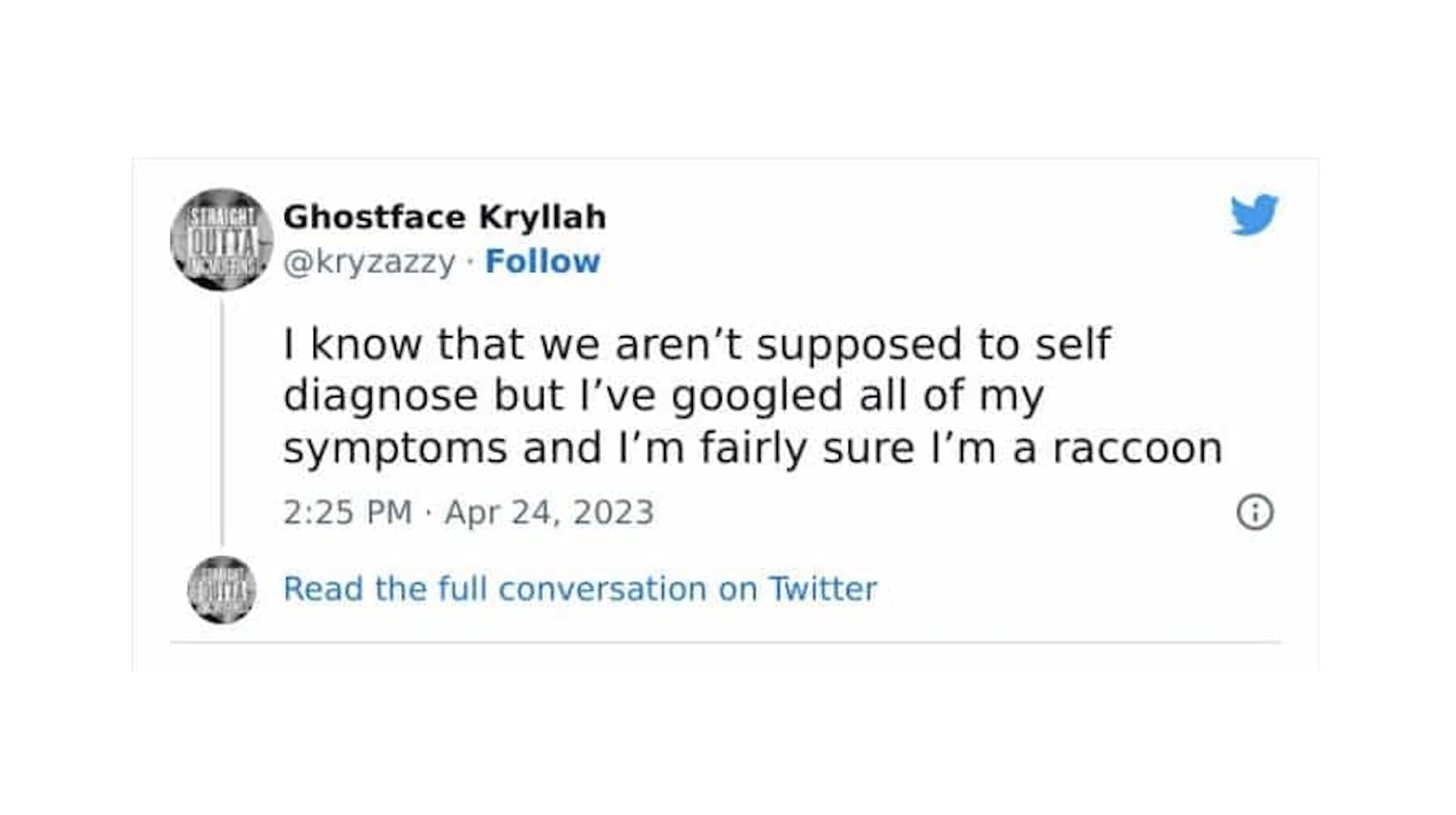Click the small avatar beside the conversation link
Image resolution: width=1456 pixels, height=815 pixels.
(x=221, y=589)
